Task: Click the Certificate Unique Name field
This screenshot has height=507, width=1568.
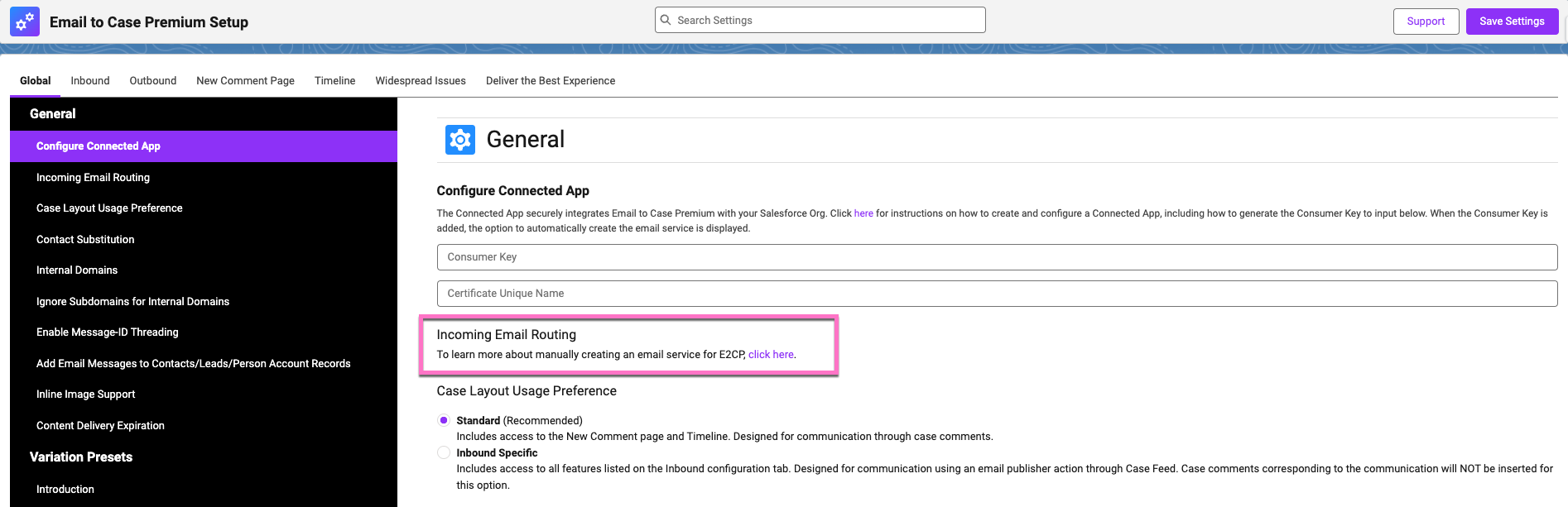Action: click(997, 294)
